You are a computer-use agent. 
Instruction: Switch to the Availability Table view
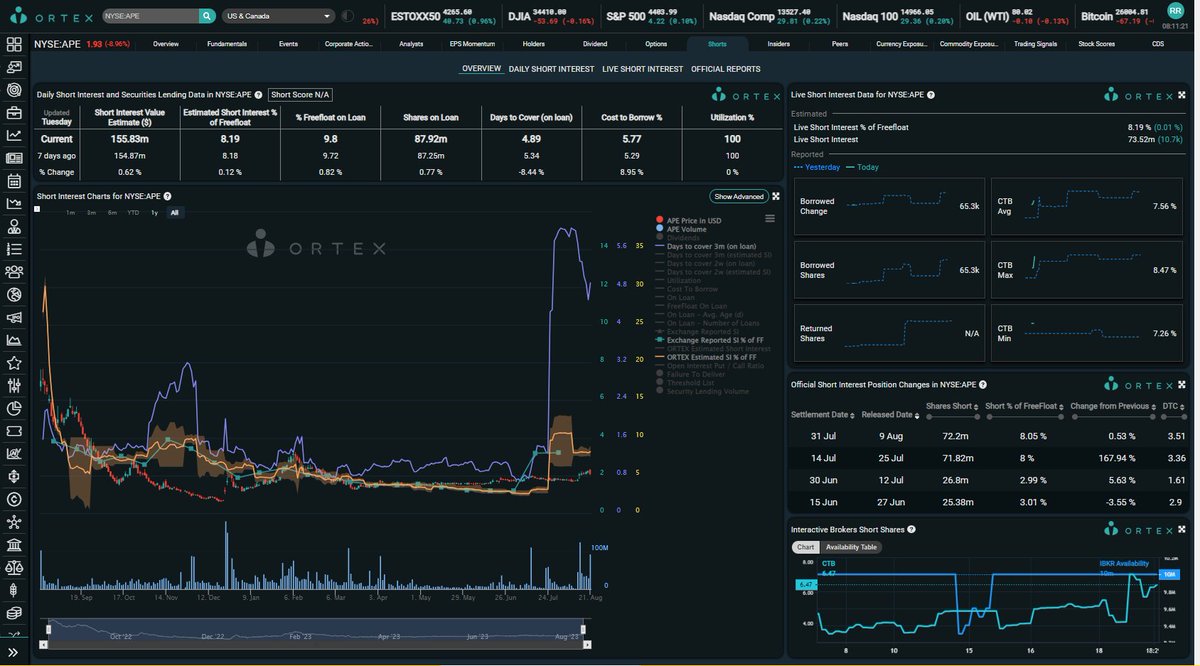coord(851,547)
